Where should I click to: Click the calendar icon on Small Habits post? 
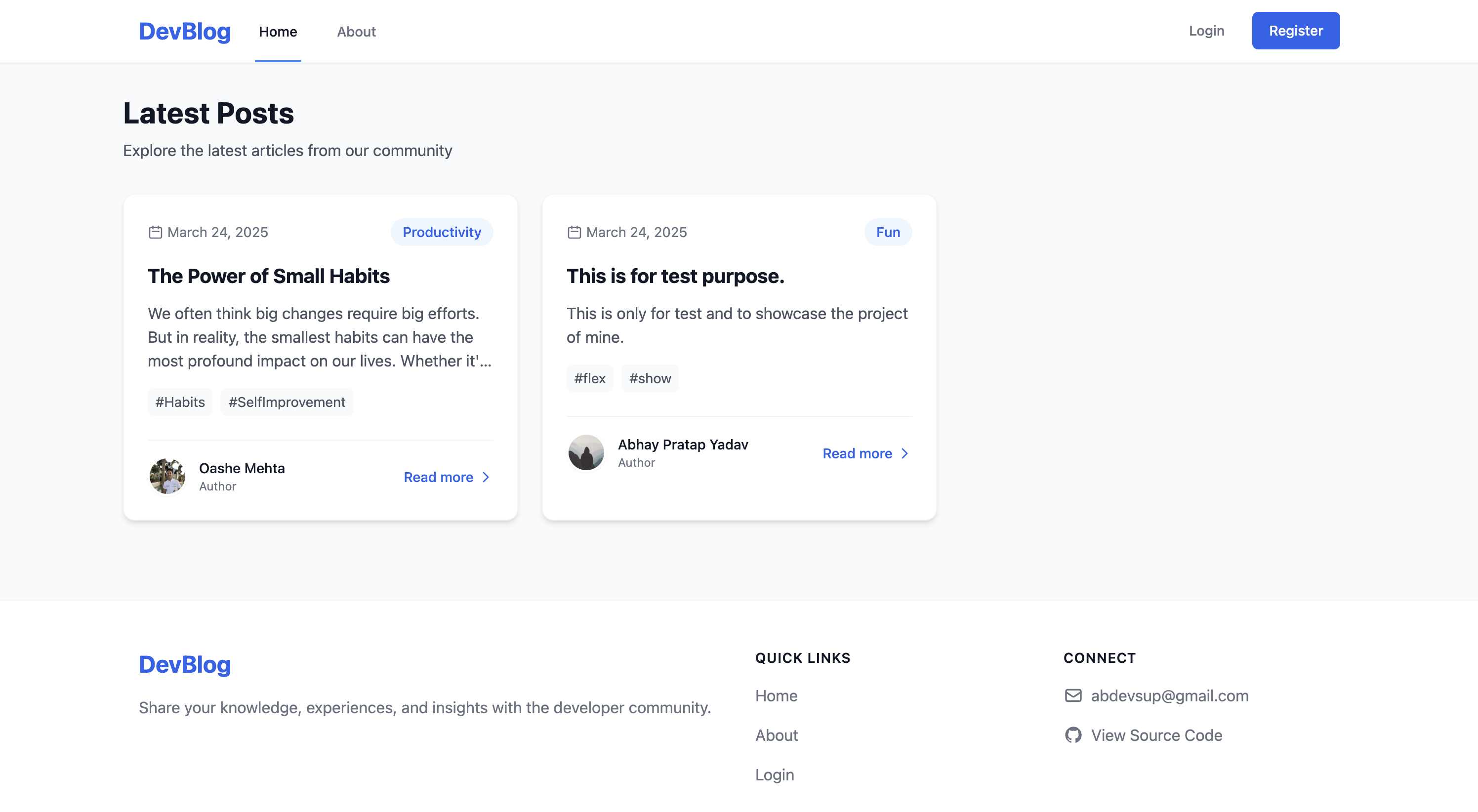(155, 232)
